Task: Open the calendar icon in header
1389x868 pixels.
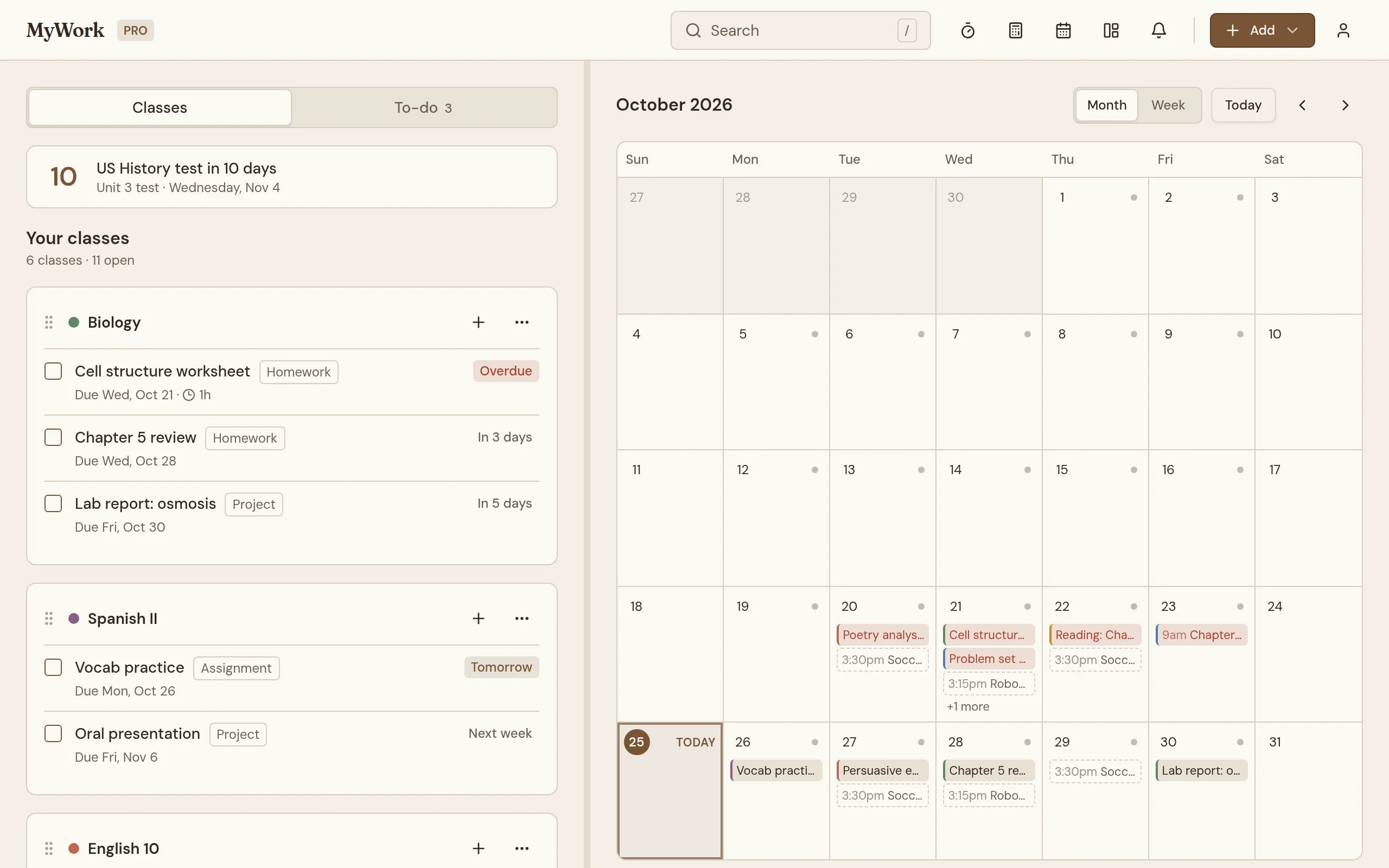Action: coord(1063,30)
